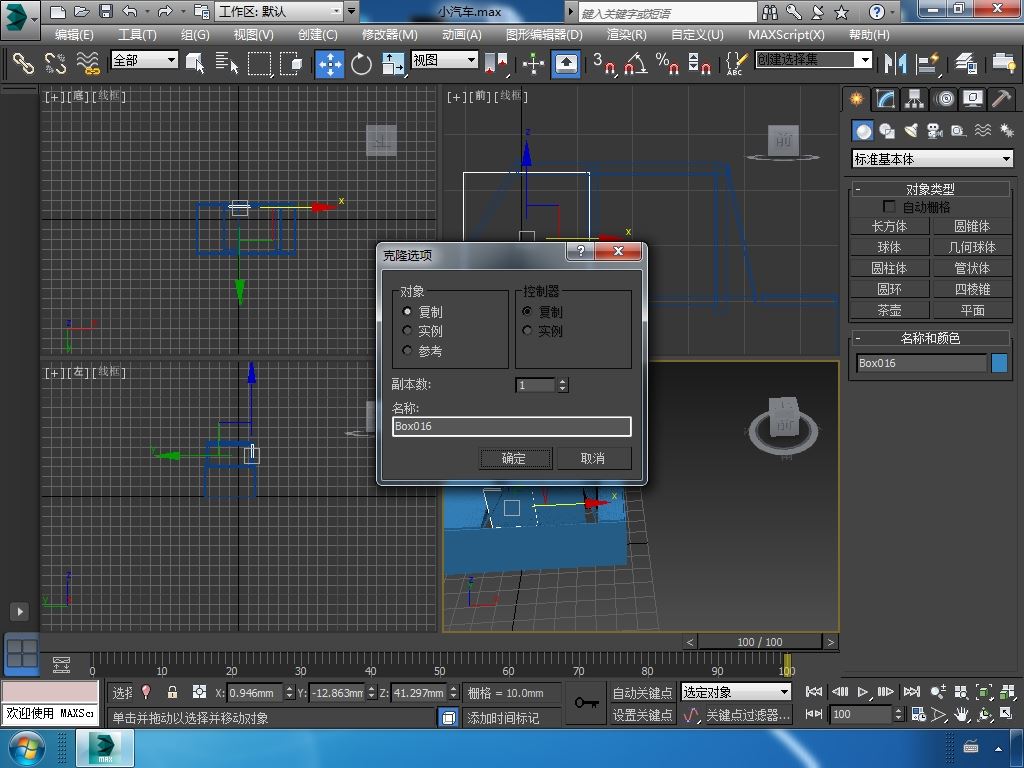Viewport: 1024px width, 768px height.
Task: Click the Rotate tool icon
Action: tap(361, 64)
